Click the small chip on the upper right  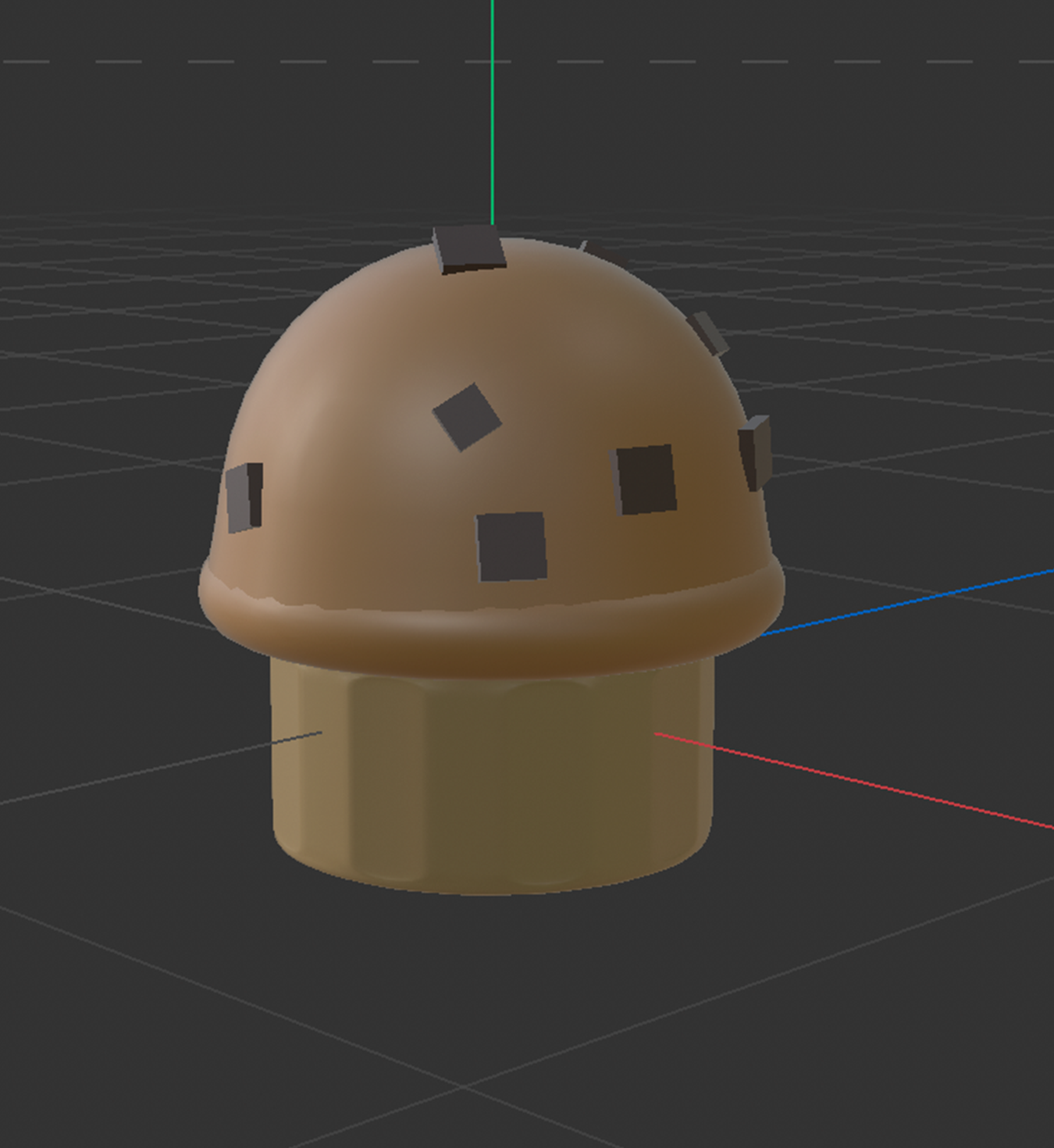point(707,332)
